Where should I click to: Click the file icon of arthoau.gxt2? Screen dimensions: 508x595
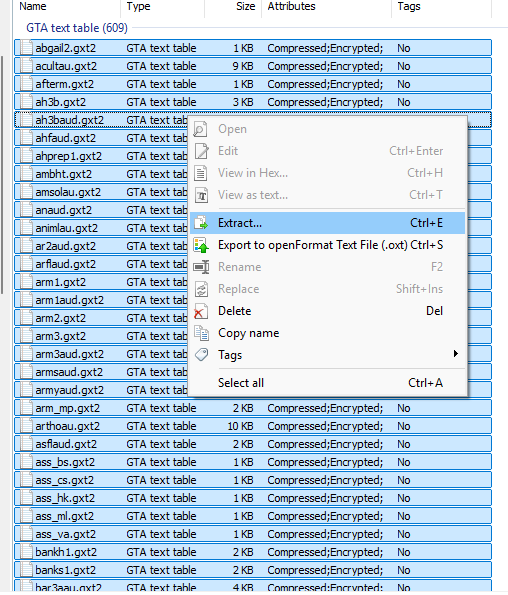click(x=26, y=426)
